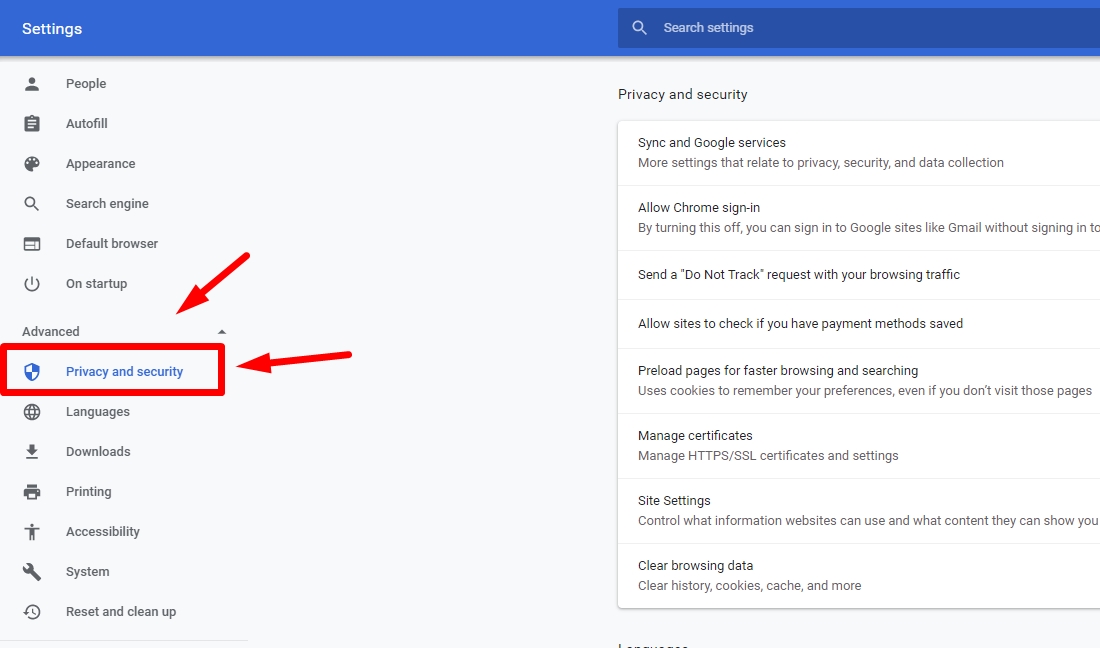Click the Advanced section label
Screen dimensions: 1100x648
[51, 332]
